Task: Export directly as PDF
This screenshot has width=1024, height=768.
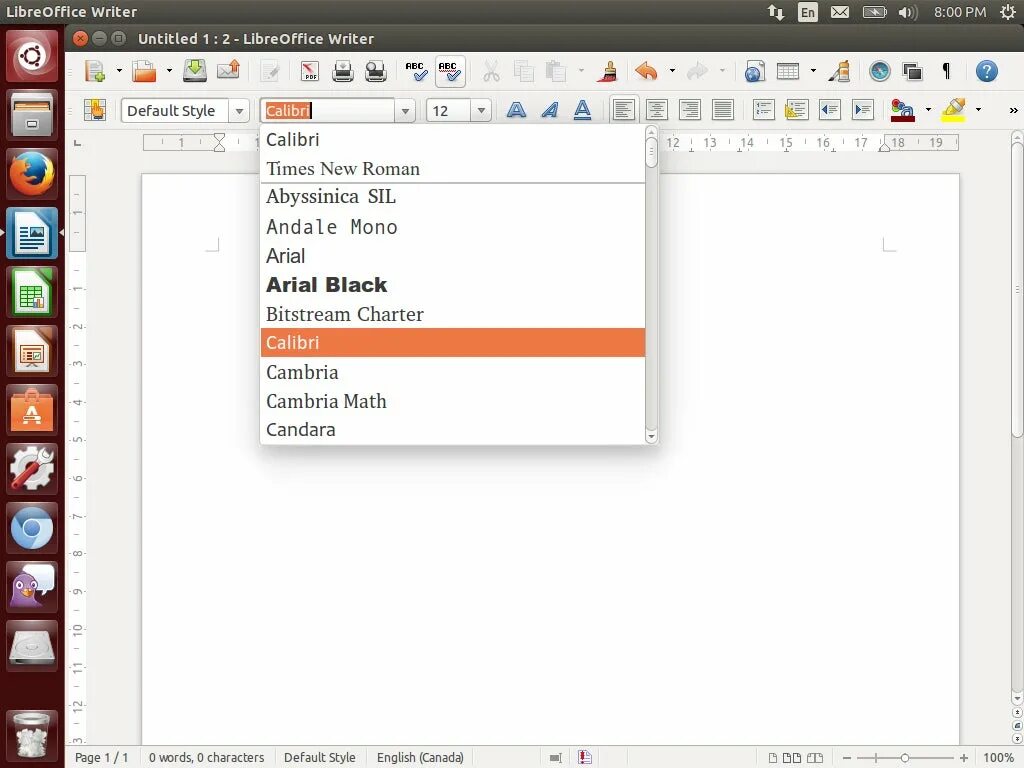Action: tap(310, 71)
